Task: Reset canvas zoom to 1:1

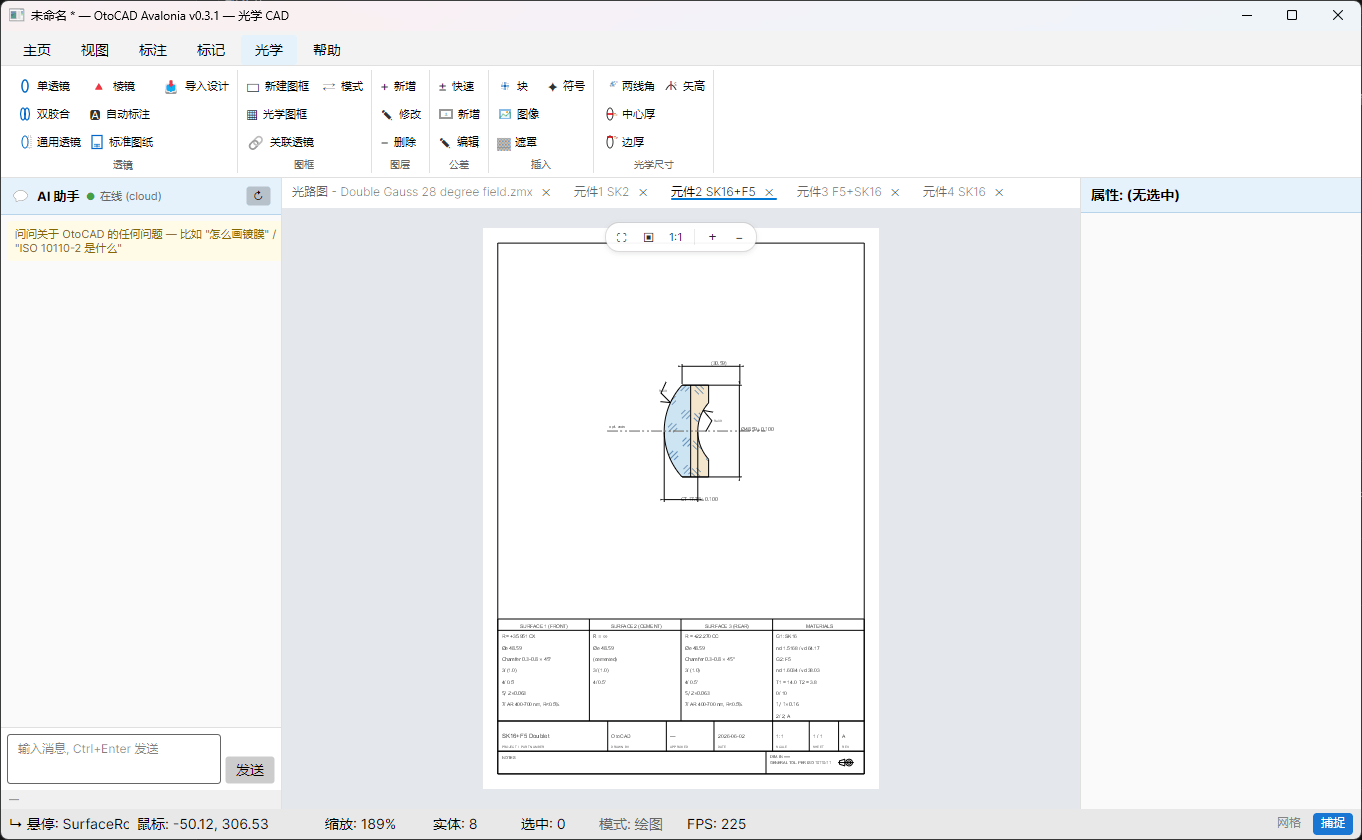Action: [676, 237]
